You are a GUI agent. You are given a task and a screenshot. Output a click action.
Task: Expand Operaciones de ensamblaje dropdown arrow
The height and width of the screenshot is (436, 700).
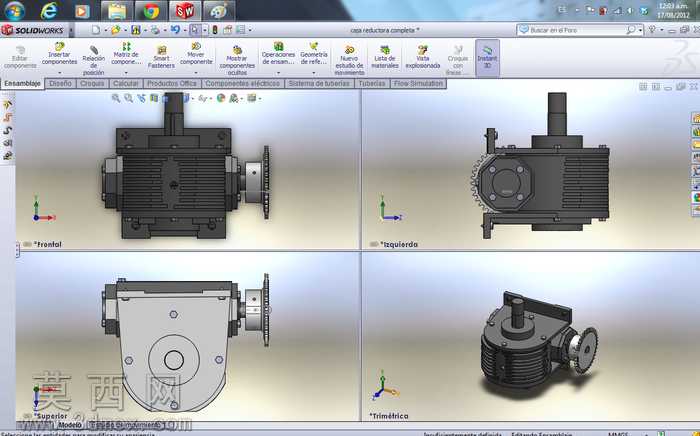point(278,72)
